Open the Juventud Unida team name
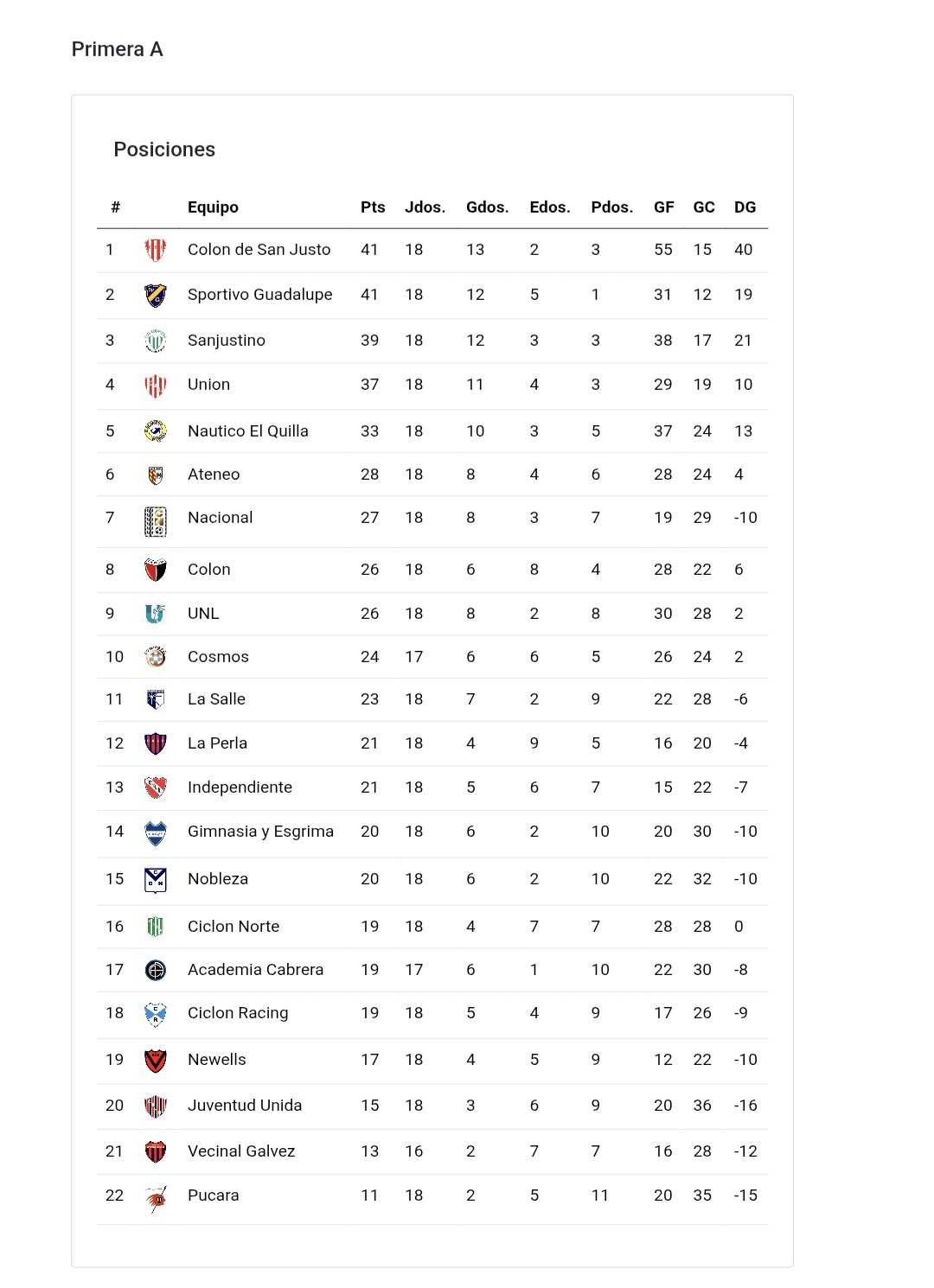934x1288 pixels. (x=245, y=1106)
